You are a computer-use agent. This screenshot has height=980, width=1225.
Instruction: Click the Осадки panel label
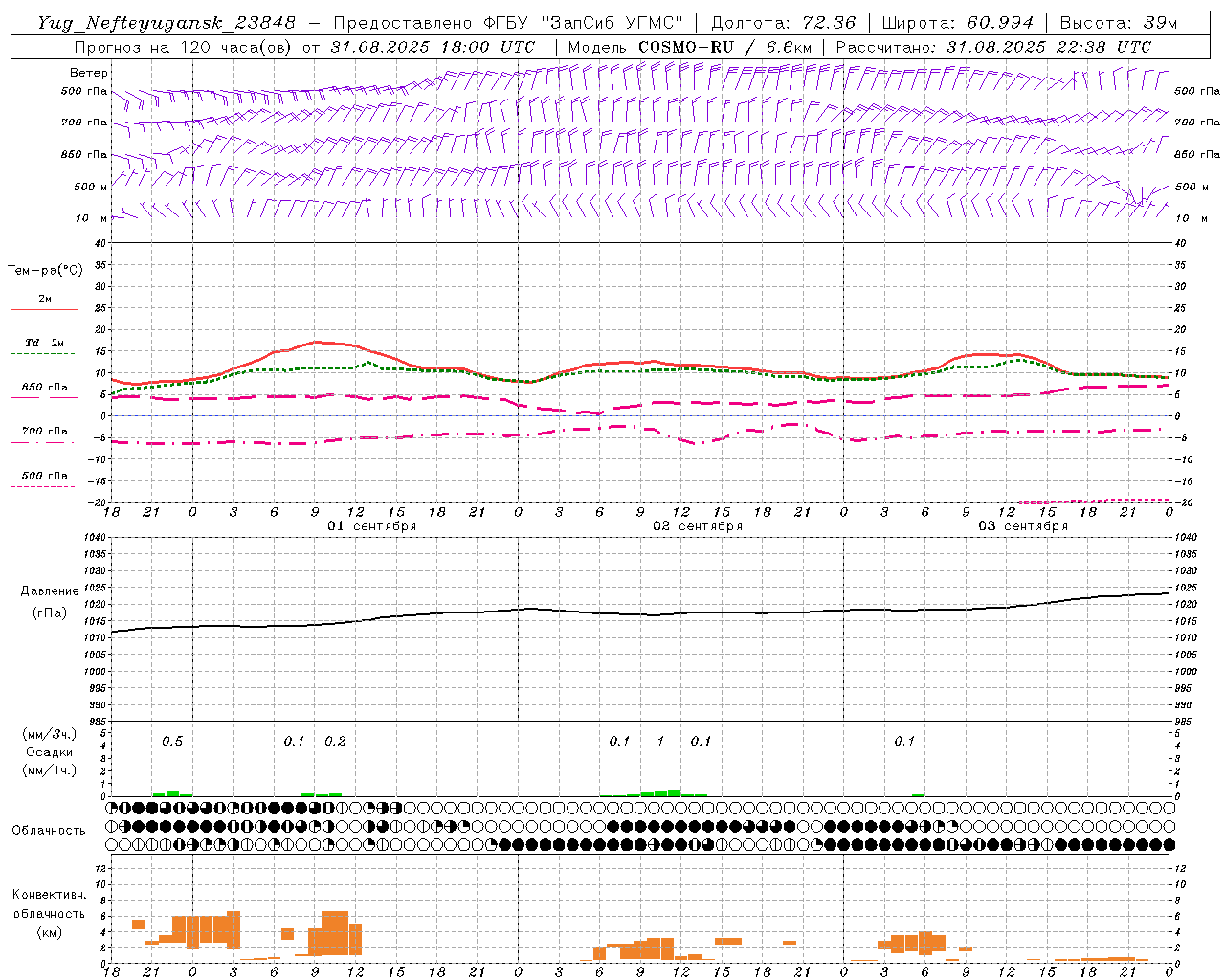(x=50, y=752)
